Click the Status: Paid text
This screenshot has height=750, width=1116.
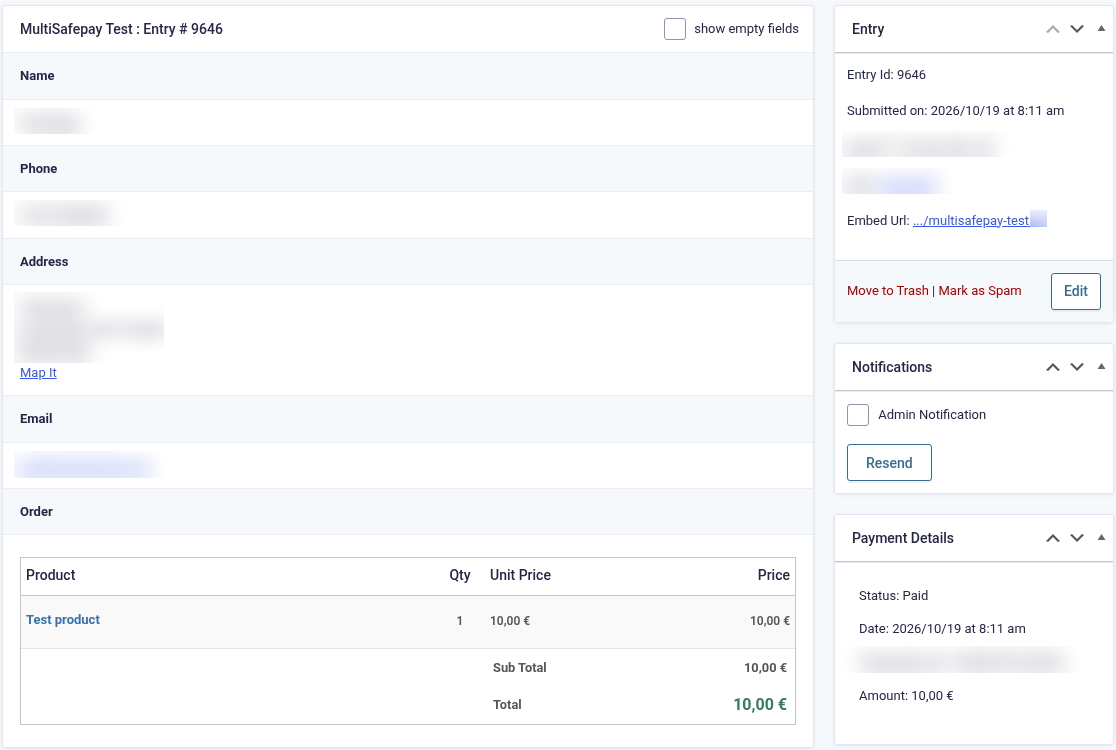coord(893,596)
